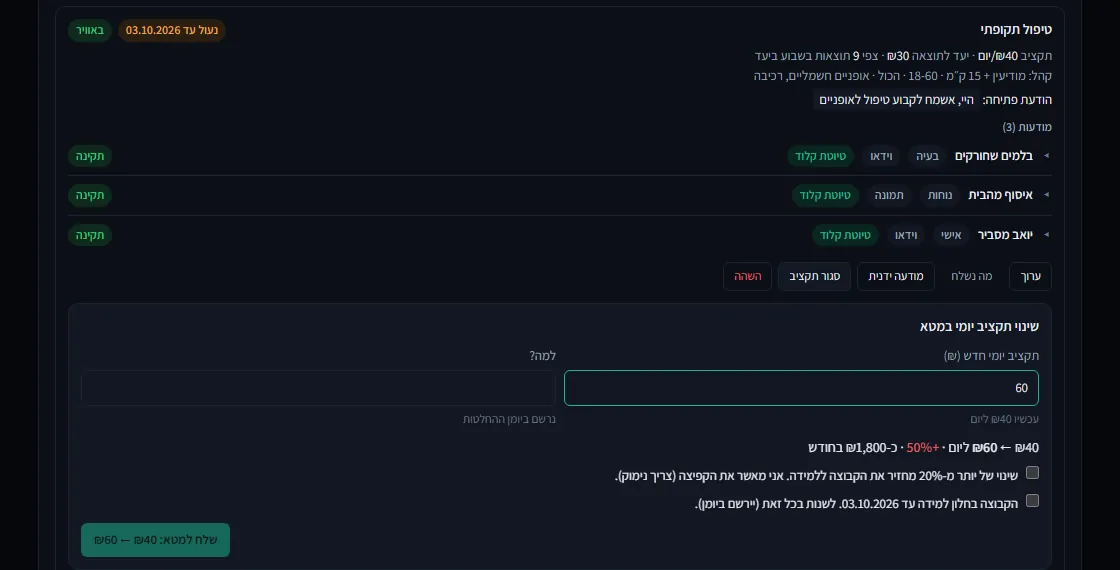Click the טיוטת קלוד tag on יואב מסביר

click(845, 235)
